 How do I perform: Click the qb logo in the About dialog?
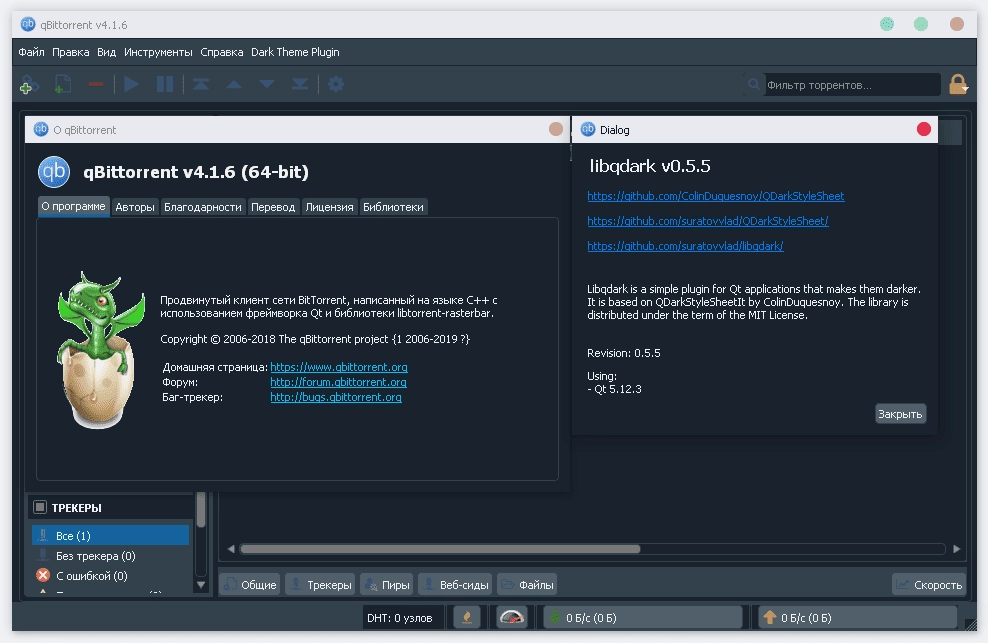point(54,171)
